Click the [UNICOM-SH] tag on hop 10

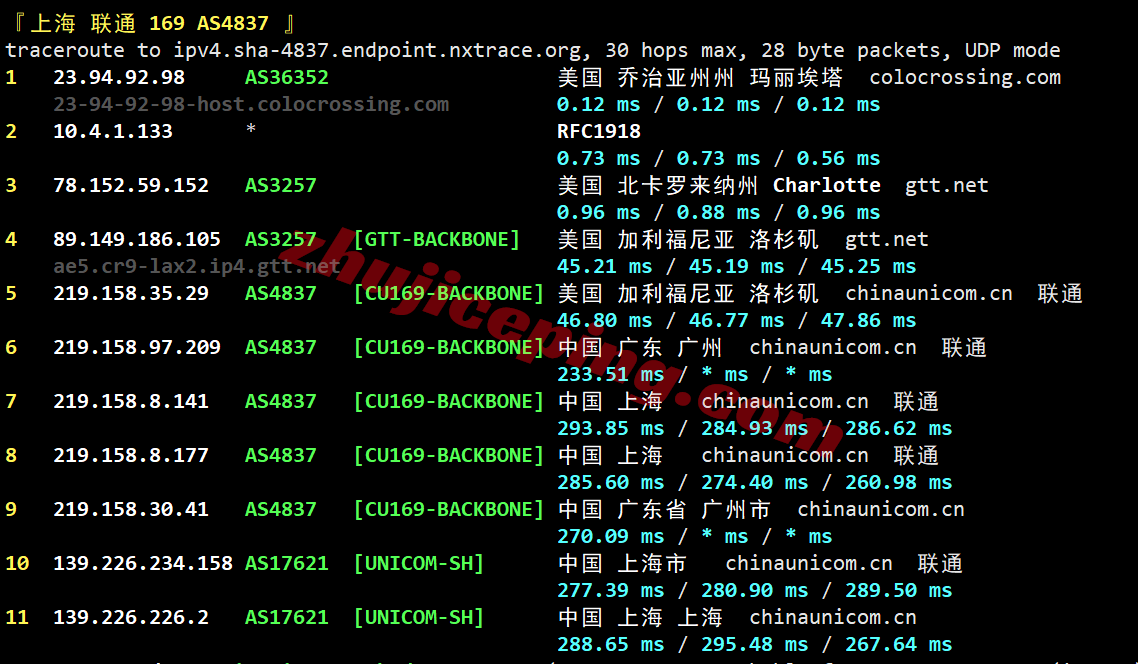coord(419,563)
